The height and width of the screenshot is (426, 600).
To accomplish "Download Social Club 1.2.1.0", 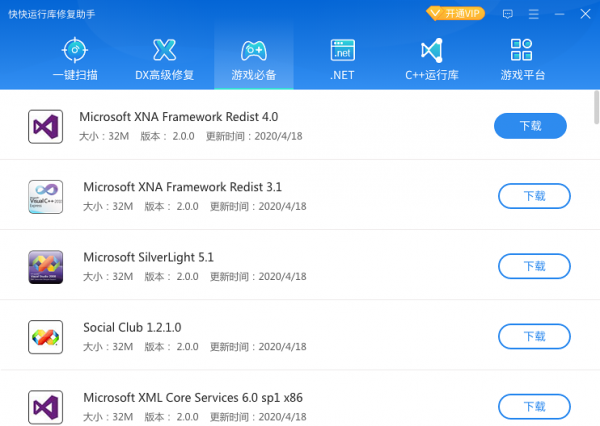I will (x=534, y=336).
